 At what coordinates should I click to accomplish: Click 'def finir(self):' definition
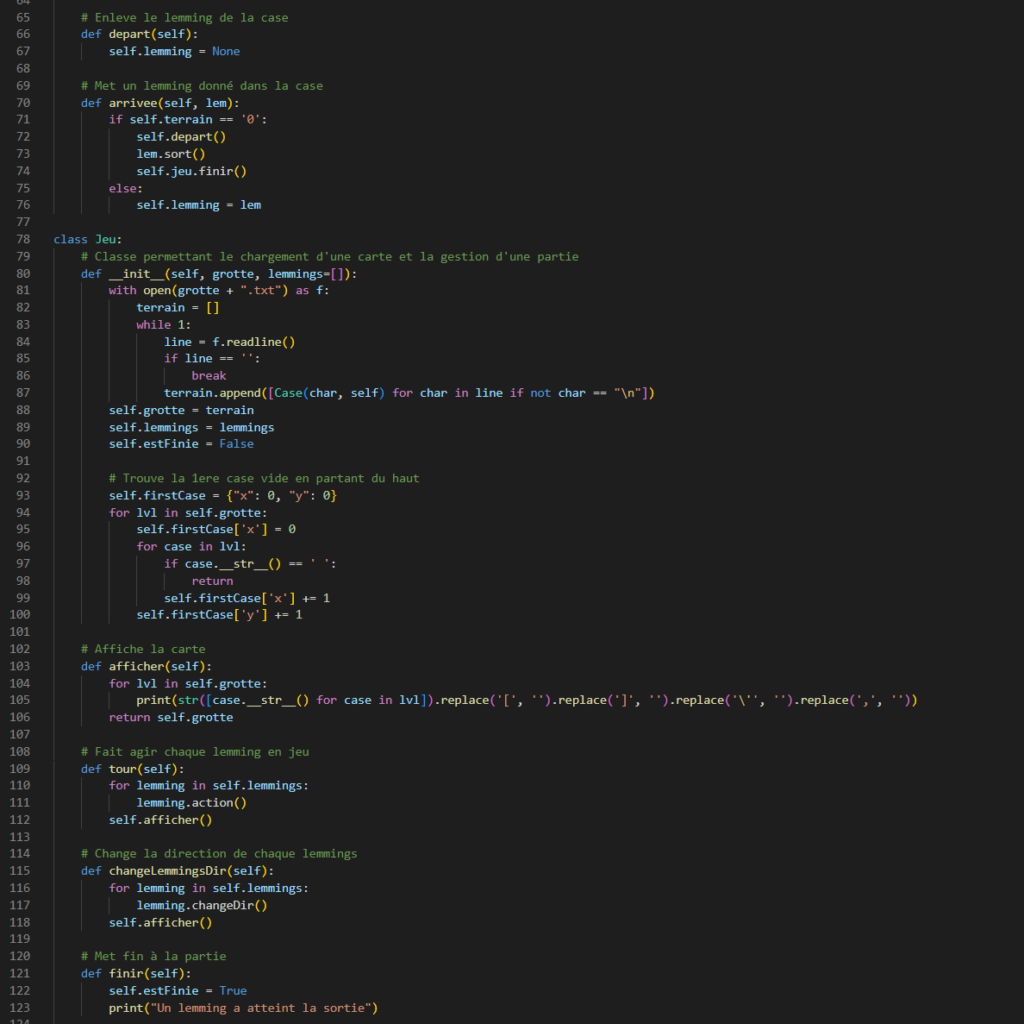tap(136, 974)
